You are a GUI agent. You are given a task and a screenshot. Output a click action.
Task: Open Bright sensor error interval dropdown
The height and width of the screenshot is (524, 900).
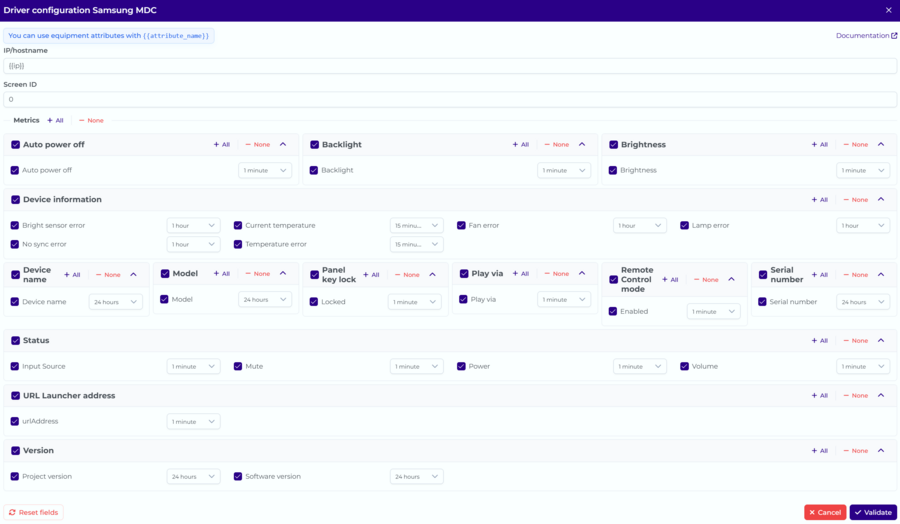193,226
